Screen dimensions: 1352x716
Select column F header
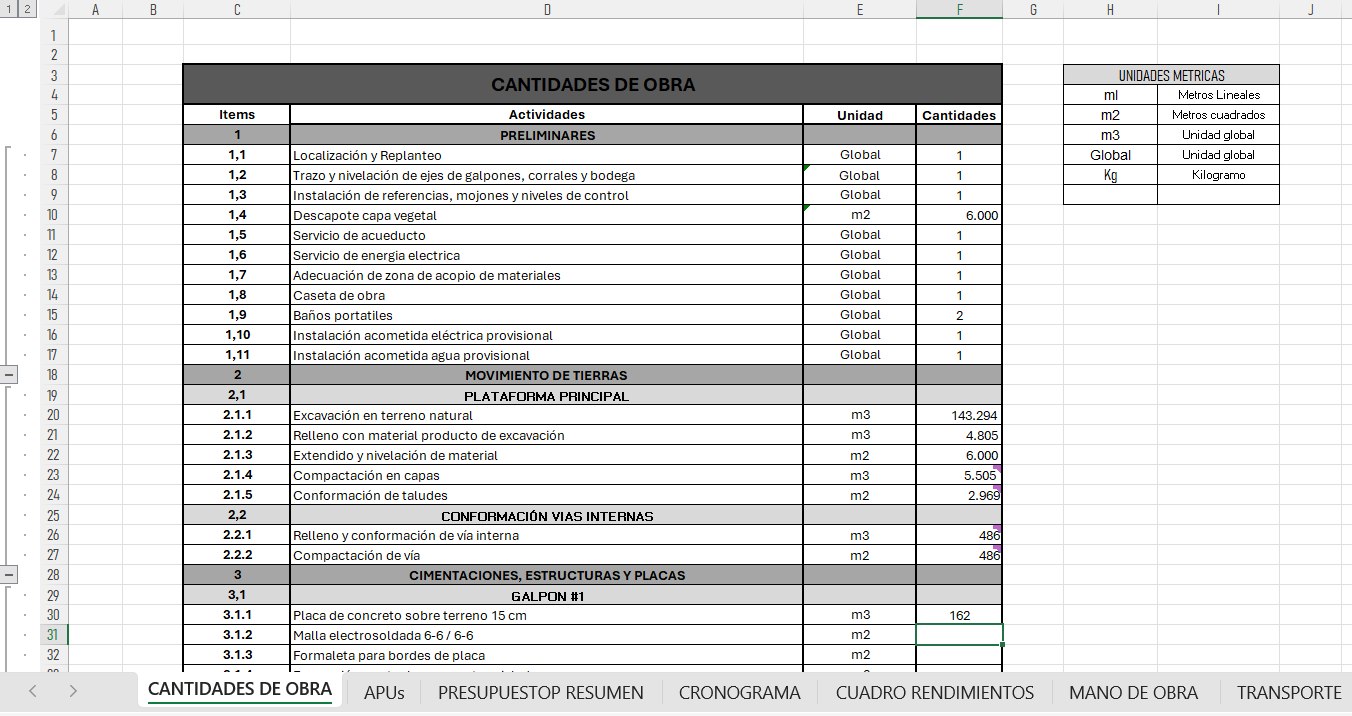[959, 9]
